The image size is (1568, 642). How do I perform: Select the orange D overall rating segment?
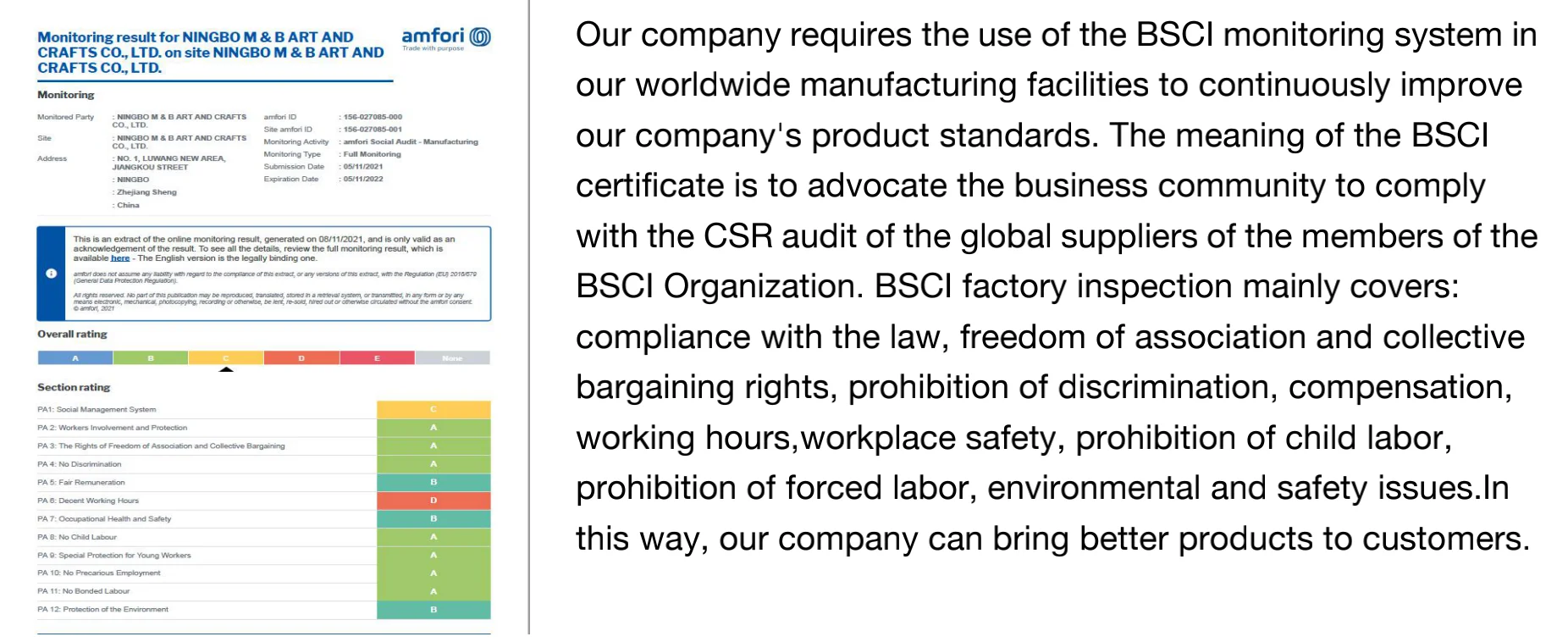[x=301, y=358]
